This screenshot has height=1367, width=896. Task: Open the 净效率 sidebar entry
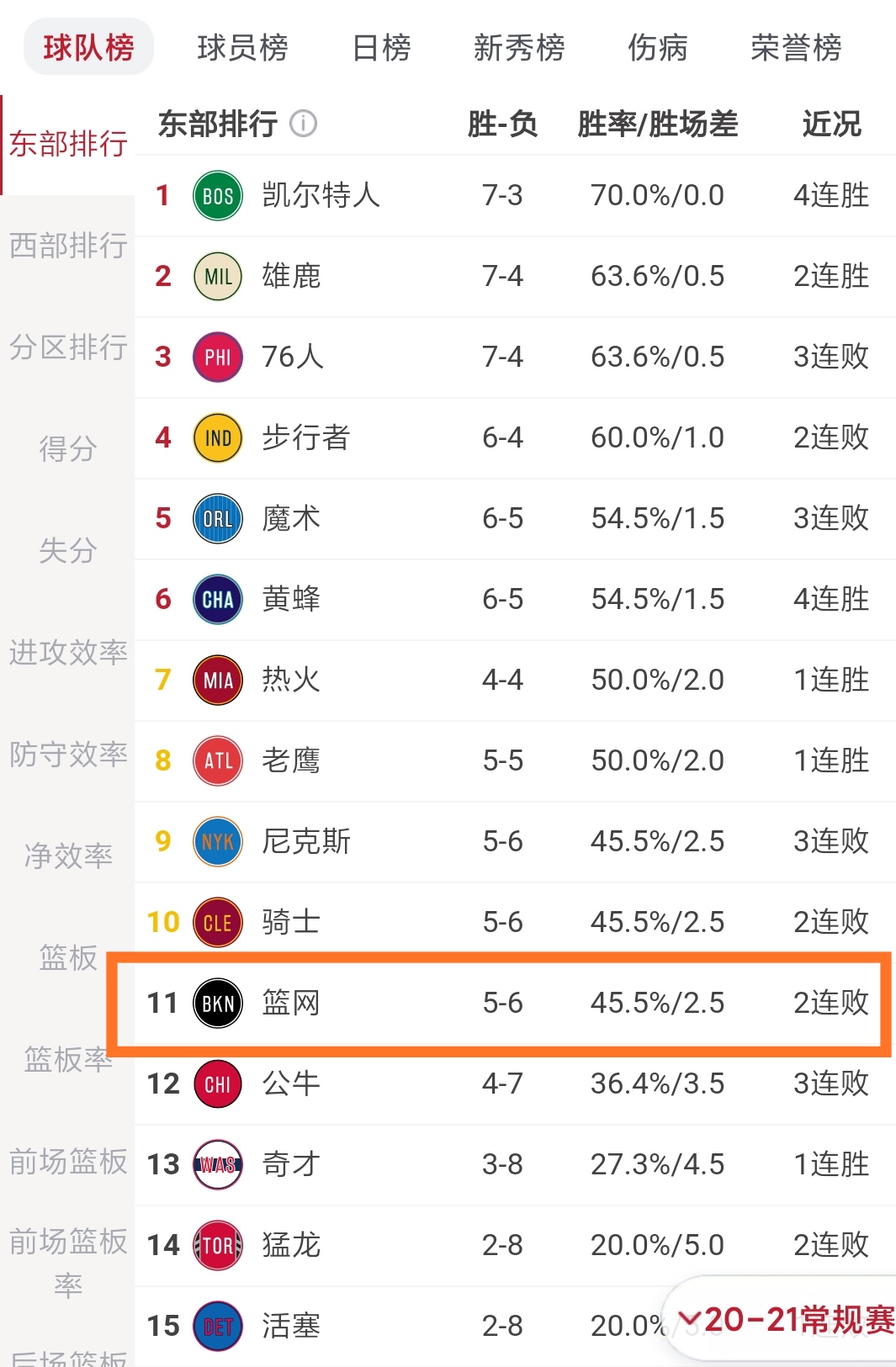tap(67, 856)
